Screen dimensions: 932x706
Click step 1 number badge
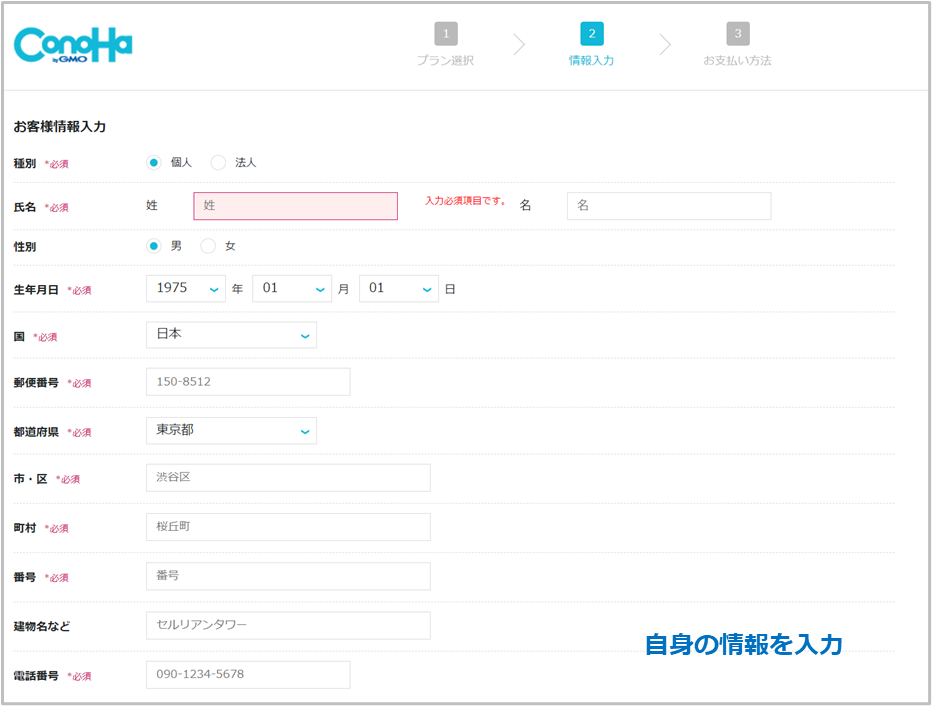tap(446, 34)
